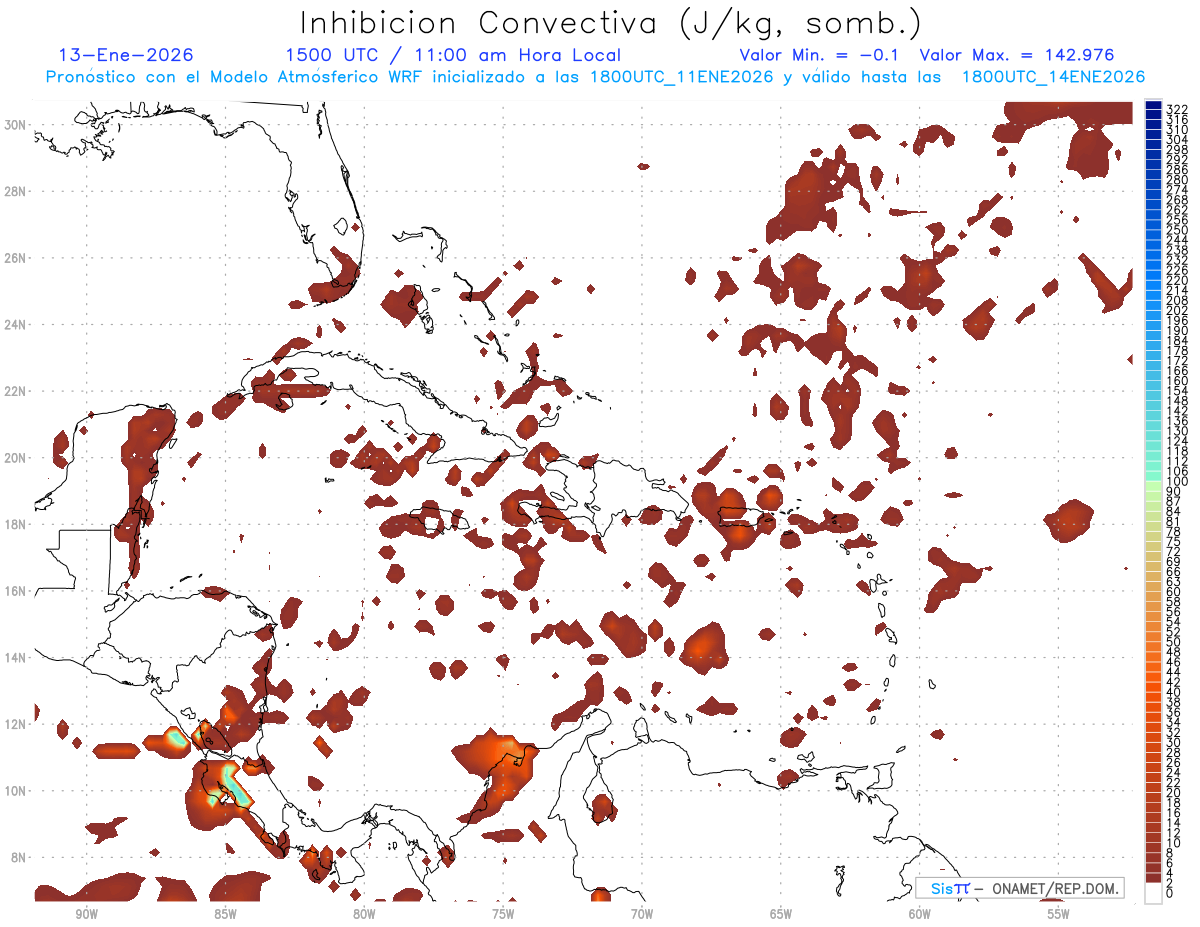The width and height of the screenshot is (1200, 927).
Task: Click the darkest blue swatch beside 322
Action: click(x=1153, y=105)
